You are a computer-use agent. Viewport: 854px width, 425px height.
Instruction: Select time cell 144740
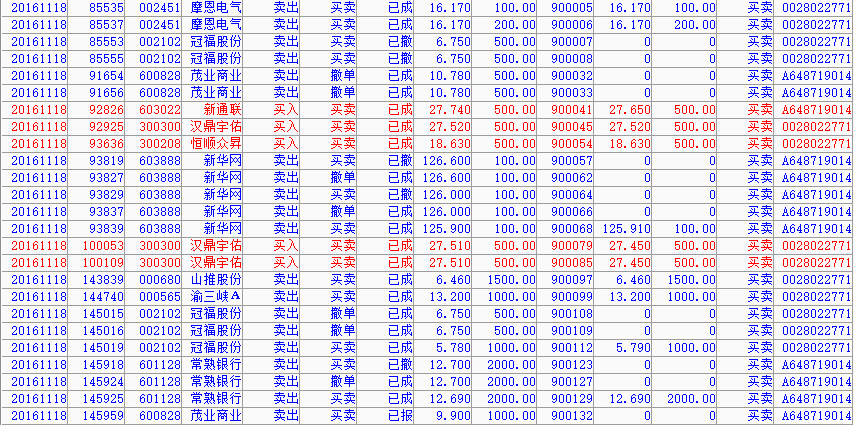click(x=103, y=297)
